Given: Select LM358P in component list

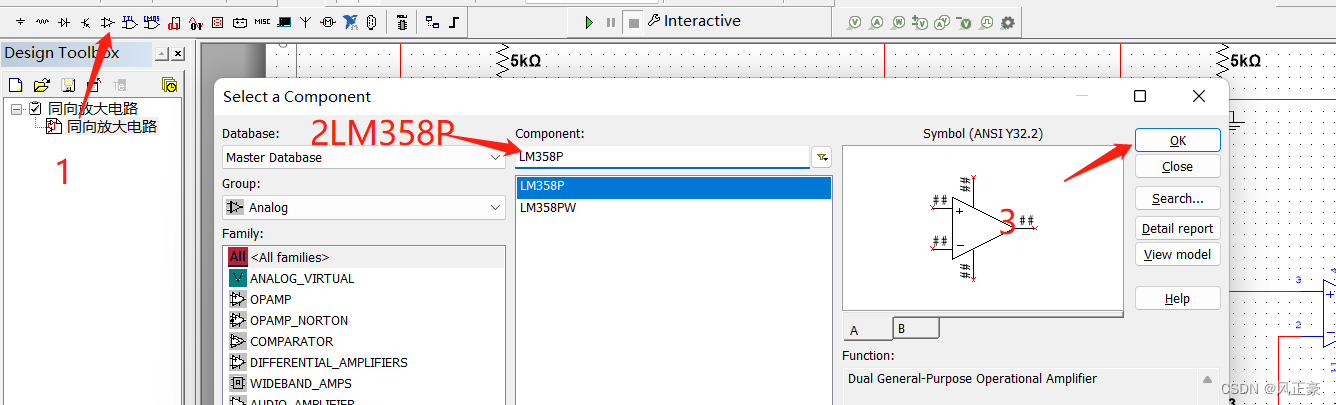Looking at the screenshot, I should pyautogui.click(x=673, y=186).
